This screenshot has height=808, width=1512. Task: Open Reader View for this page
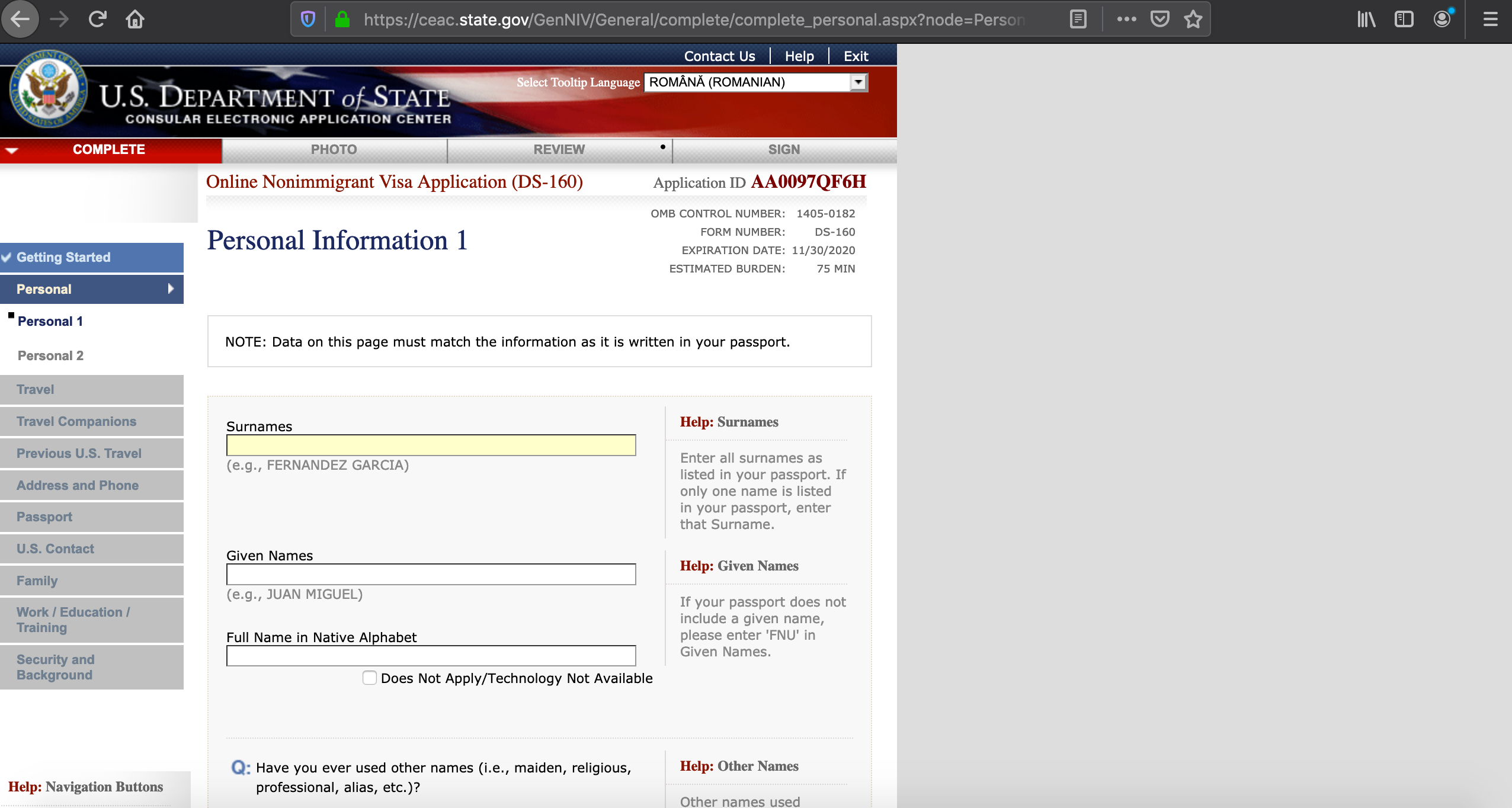coord(1077,18)
